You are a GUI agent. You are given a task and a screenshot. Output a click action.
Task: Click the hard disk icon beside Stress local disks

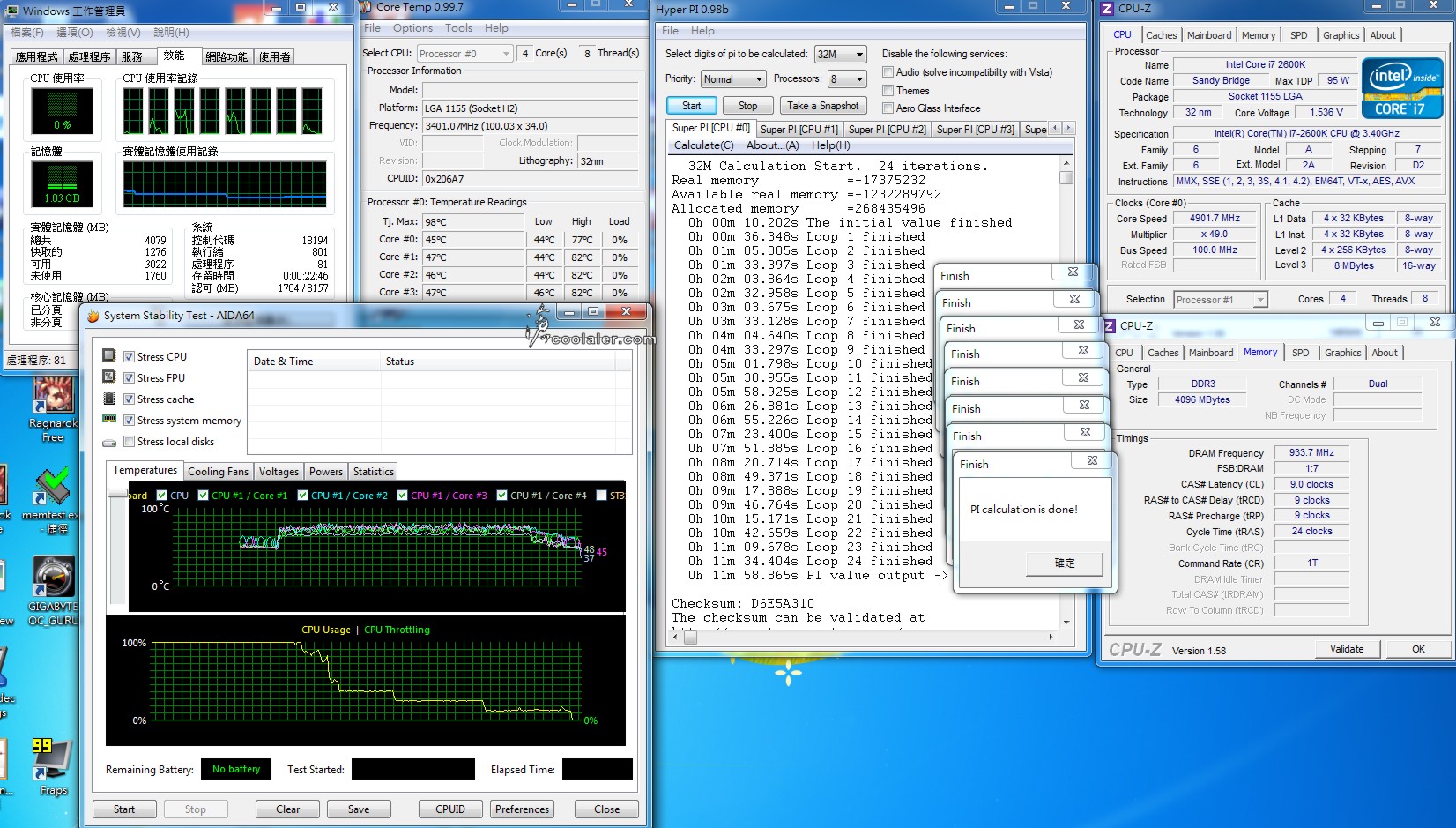coord(109,442)
